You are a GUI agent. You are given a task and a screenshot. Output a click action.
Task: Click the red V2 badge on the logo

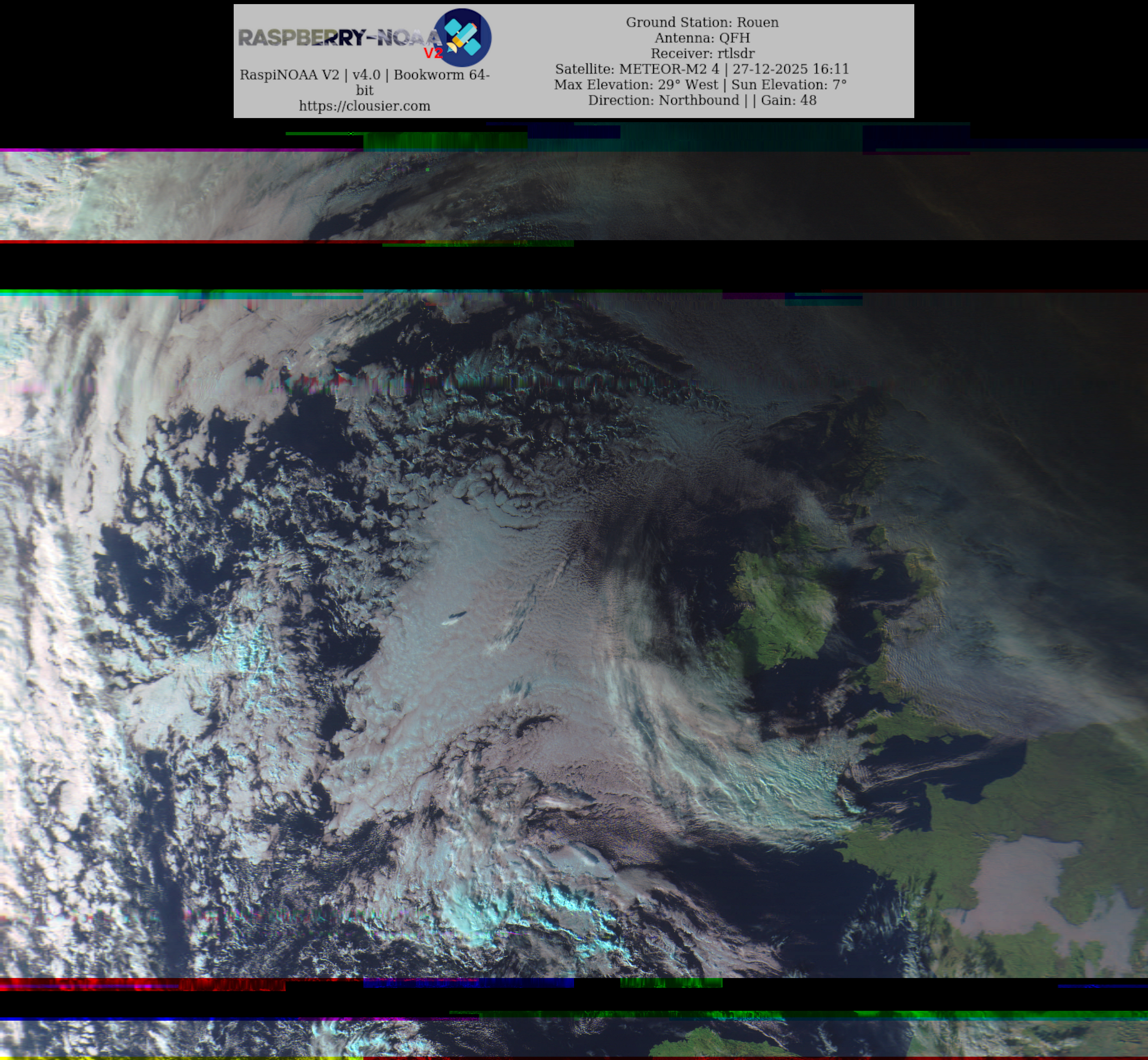point(433,53)
